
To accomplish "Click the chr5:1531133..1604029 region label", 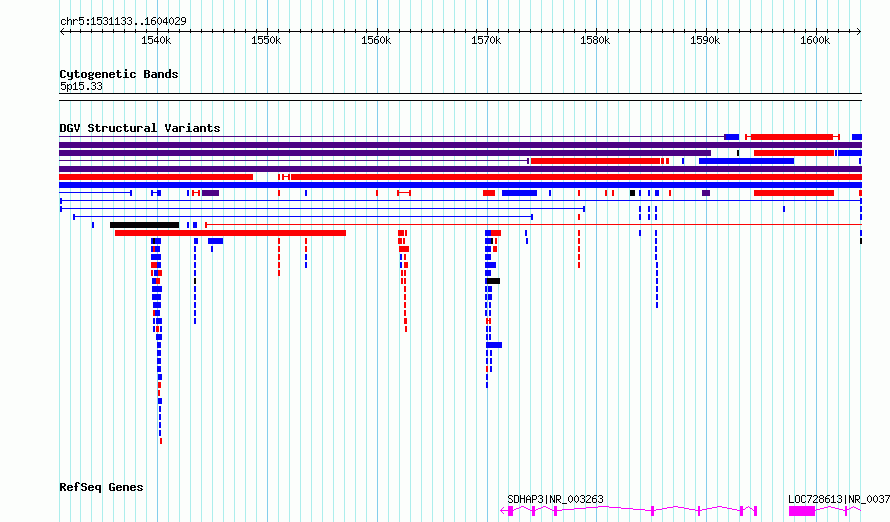I will [123, 21].
